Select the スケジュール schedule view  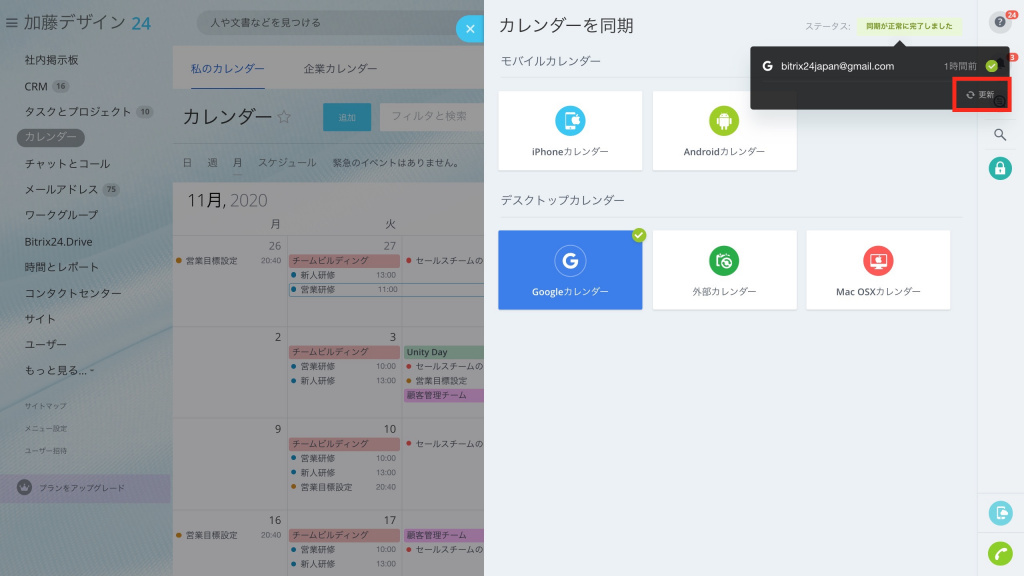click(287, 163)
